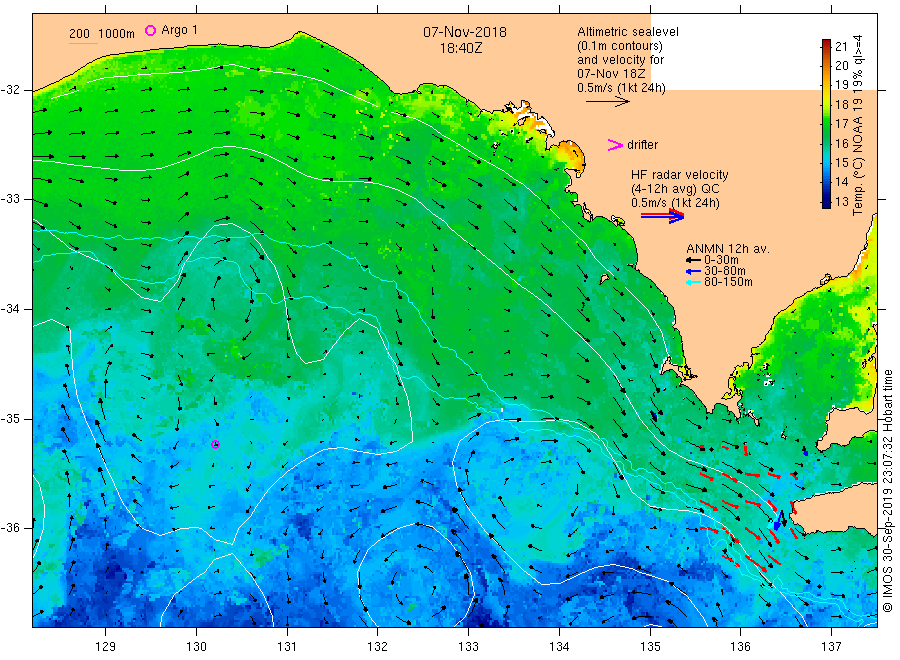Screen dimensions: 900x660
Task: Click the latitude label -35
Action: [10, 418]
